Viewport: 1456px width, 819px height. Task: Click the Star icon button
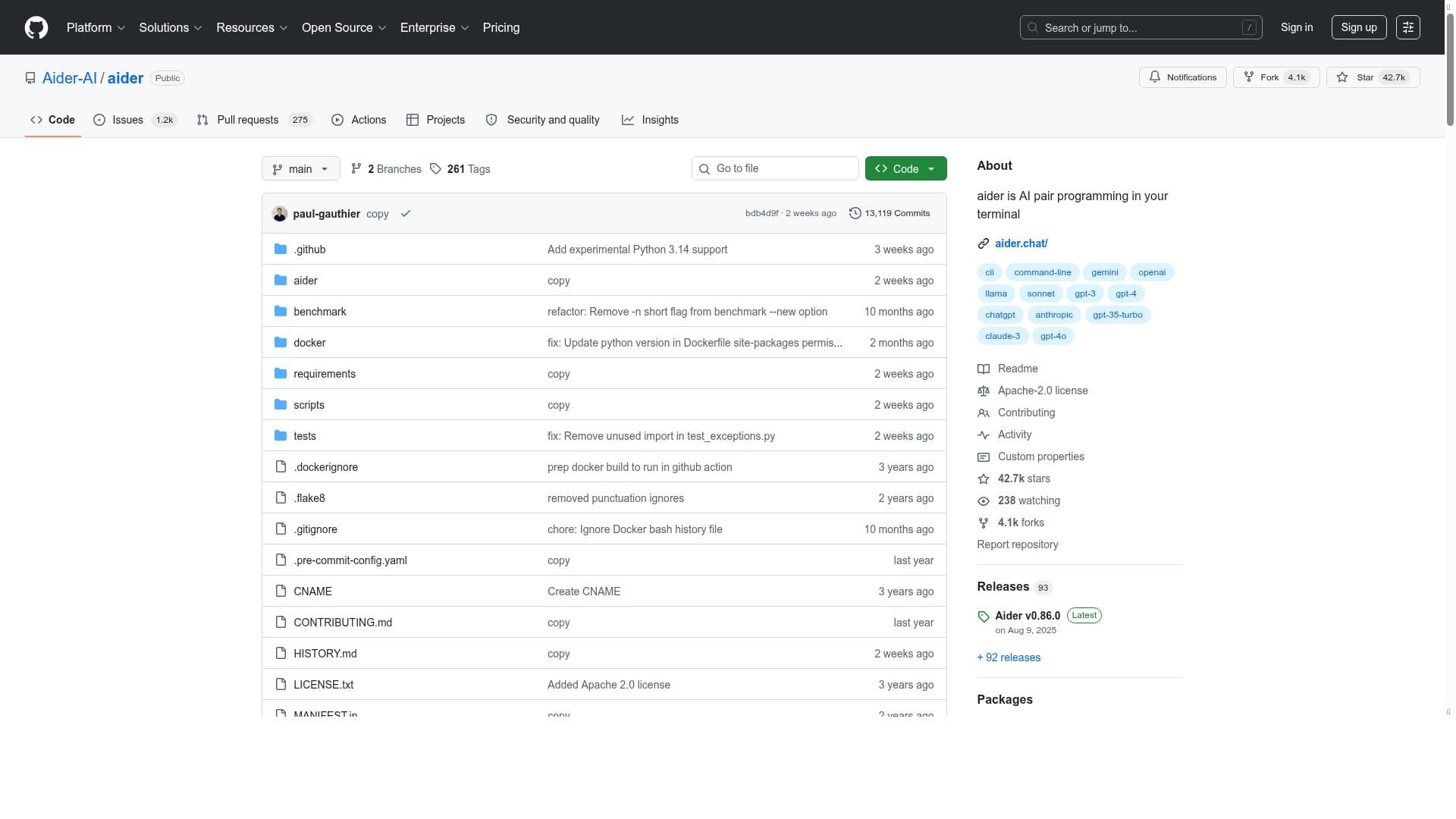(1342, 77)
